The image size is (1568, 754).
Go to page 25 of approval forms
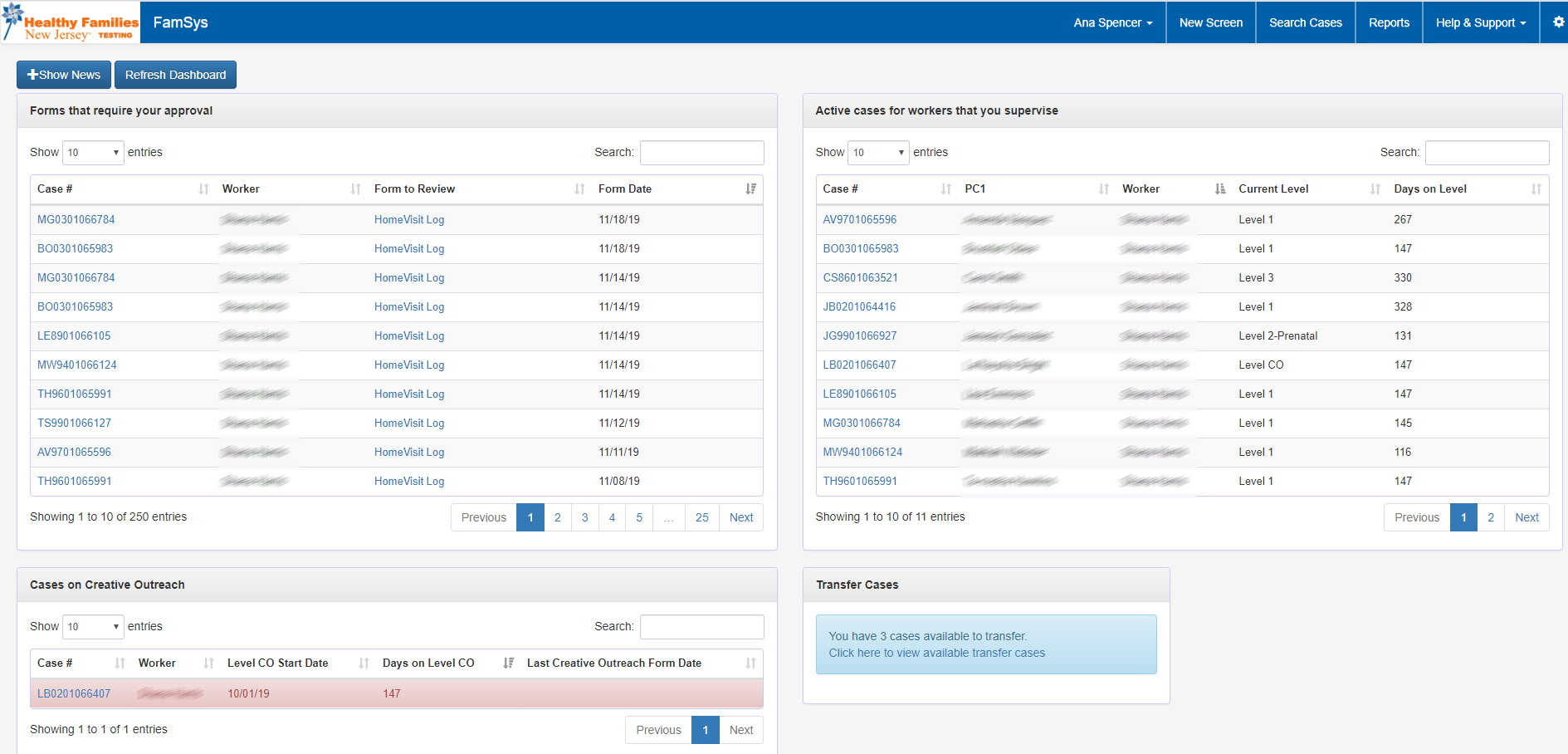(701, 517)
